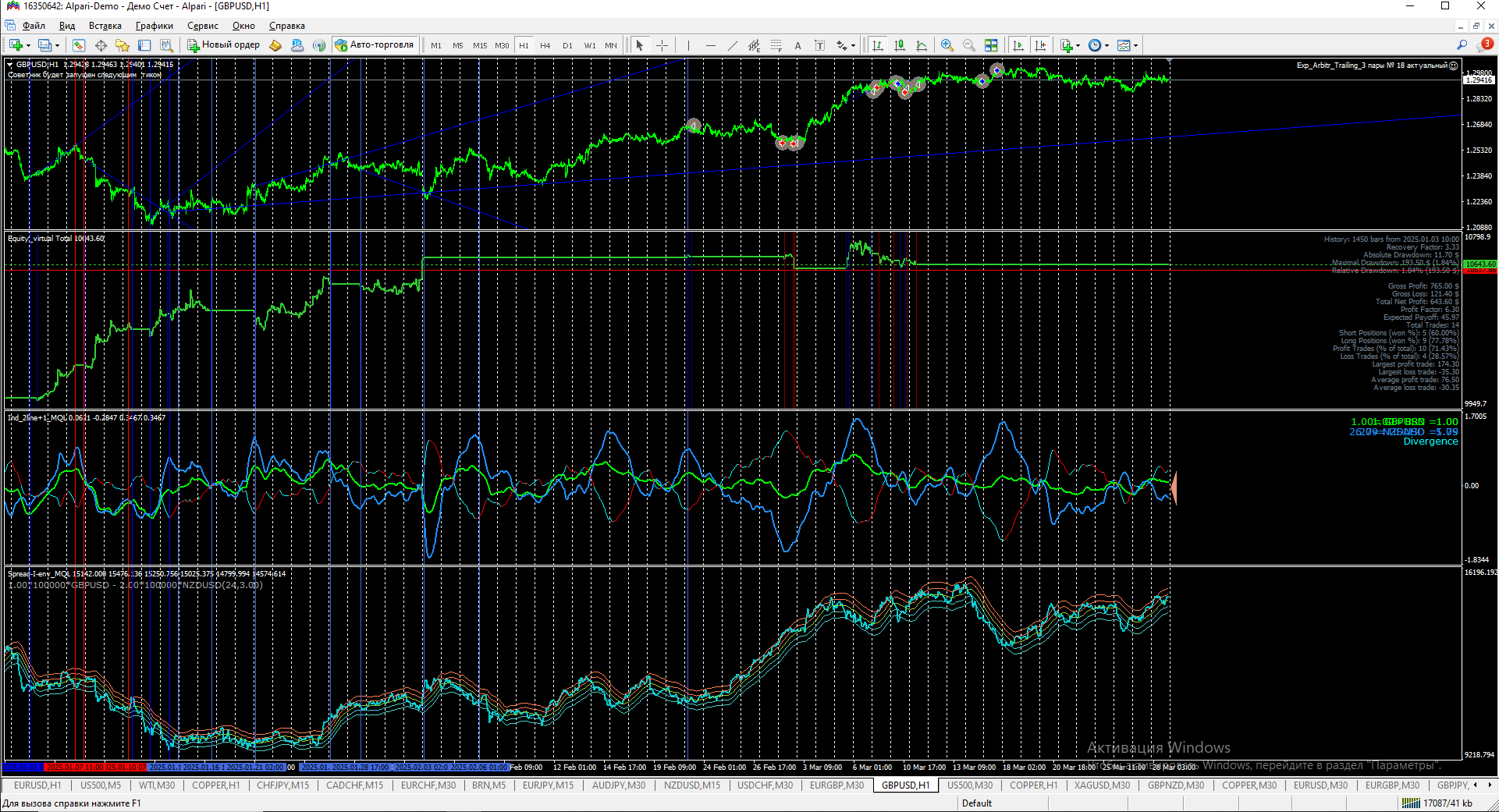
Task: Switch chart to line chart mode
Action: (x=922, y=45)
